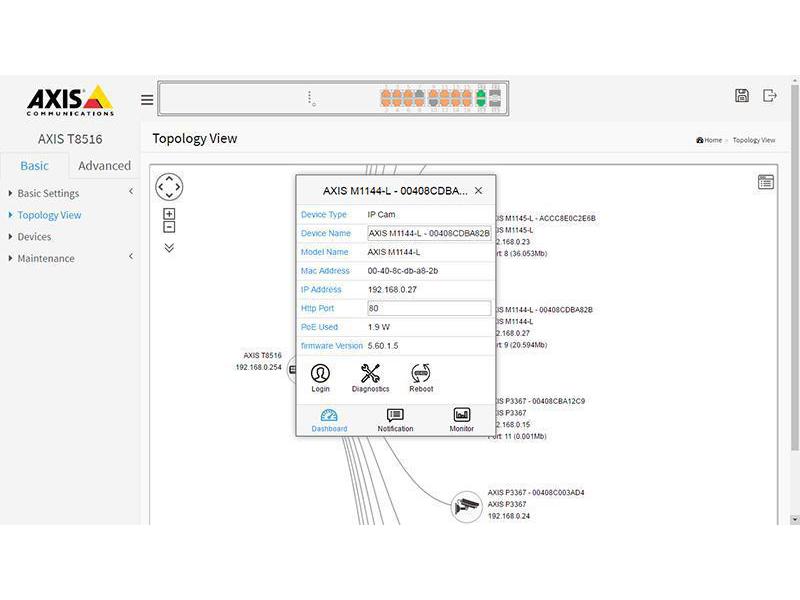Open Notification in the device dialog
This screenshot has height=600, width=800.
[396, 418]
